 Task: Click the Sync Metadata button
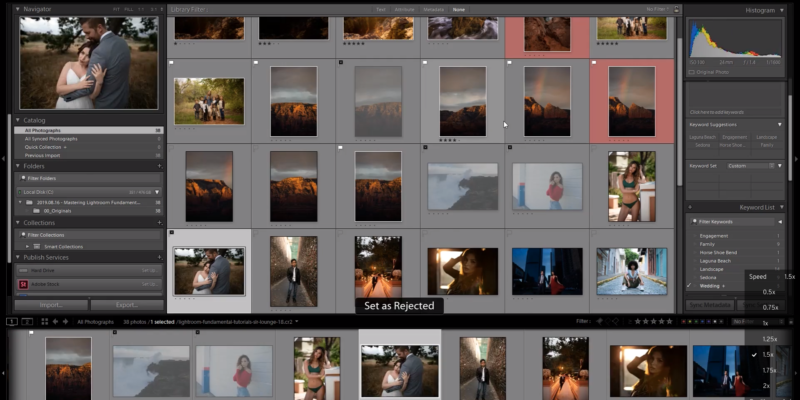click(710, 305)
